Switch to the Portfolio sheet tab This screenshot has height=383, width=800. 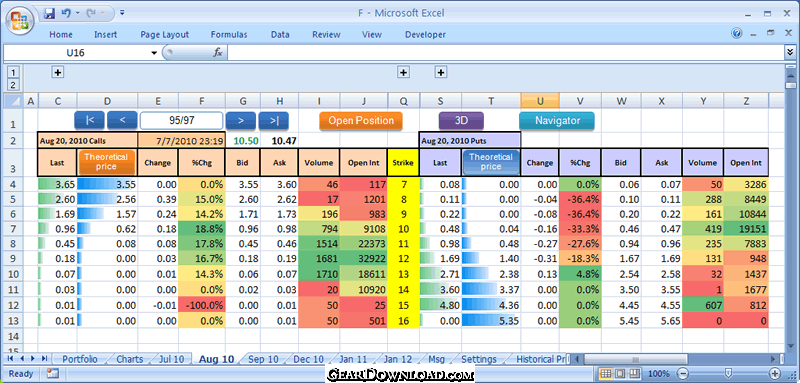click(80, 359)
